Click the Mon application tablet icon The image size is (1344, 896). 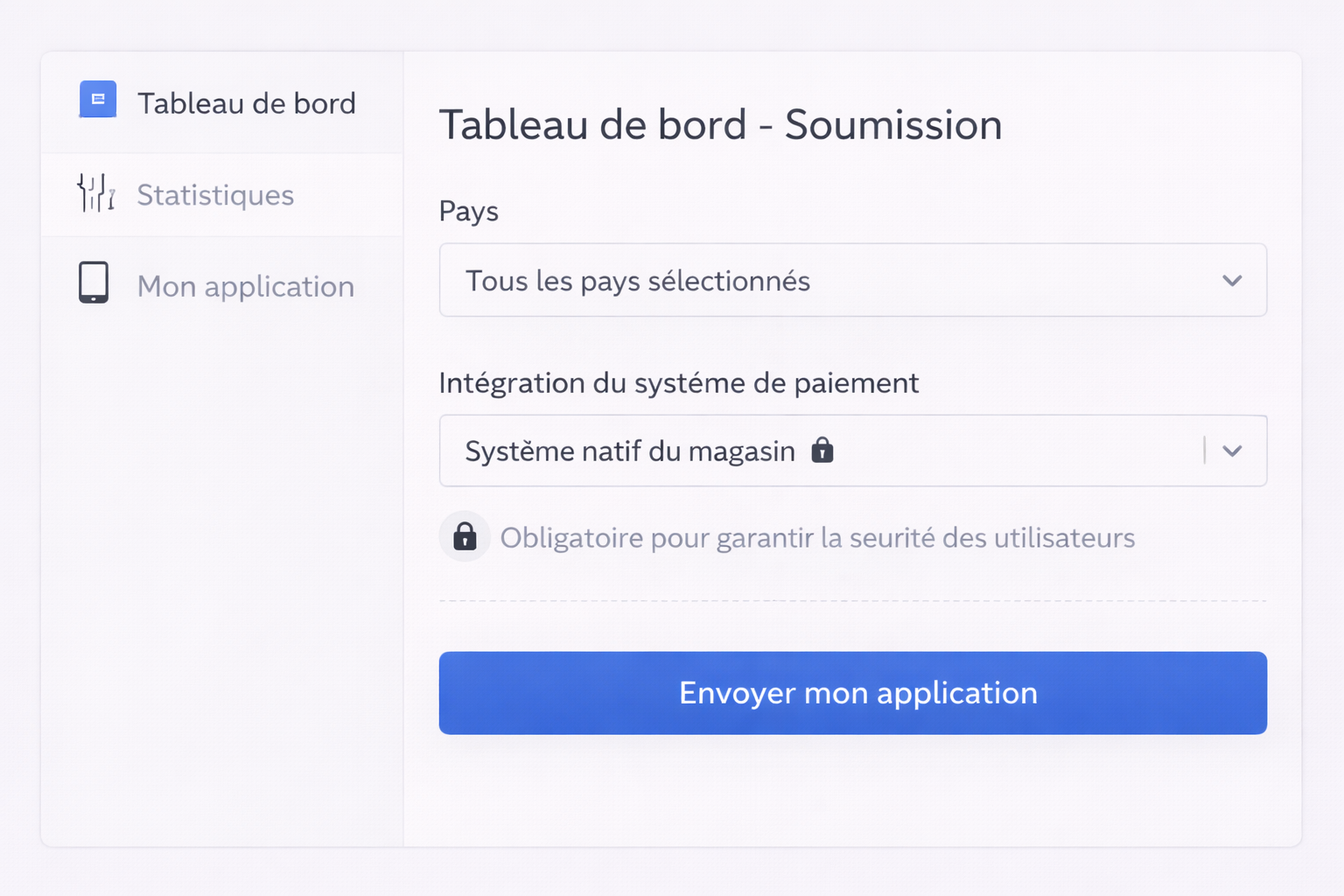coord(94,283)
